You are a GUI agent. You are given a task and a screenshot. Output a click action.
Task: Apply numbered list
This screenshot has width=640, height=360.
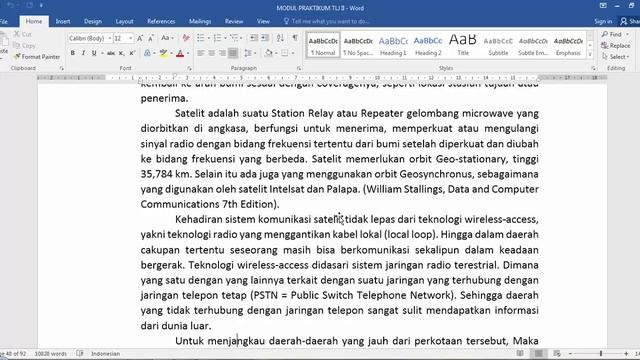(x=217, y=38)
